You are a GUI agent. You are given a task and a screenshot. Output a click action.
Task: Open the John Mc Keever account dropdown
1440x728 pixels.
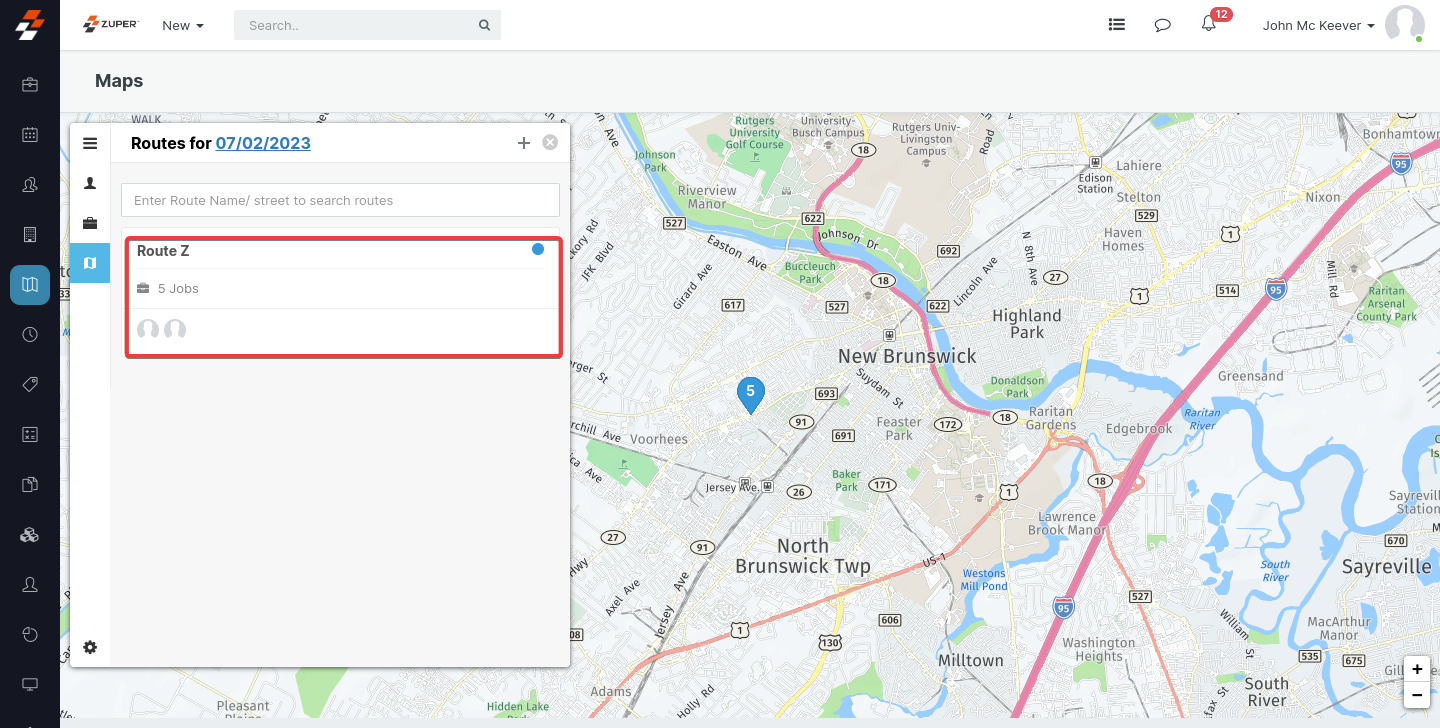[1317, 25]
